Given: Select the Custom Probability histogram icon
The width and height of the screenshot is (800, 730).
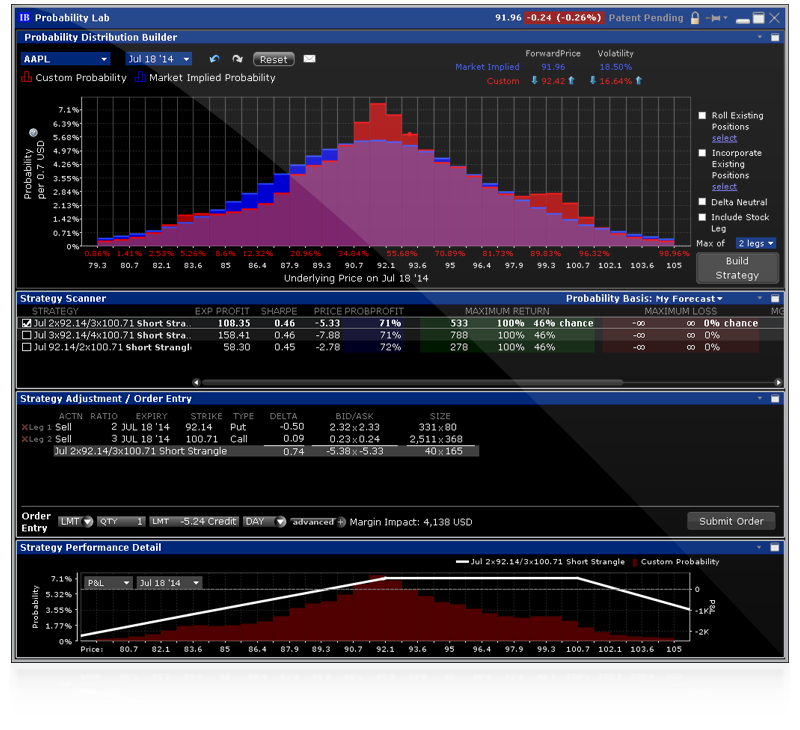Looking at the screenshot, I should 28,77.
